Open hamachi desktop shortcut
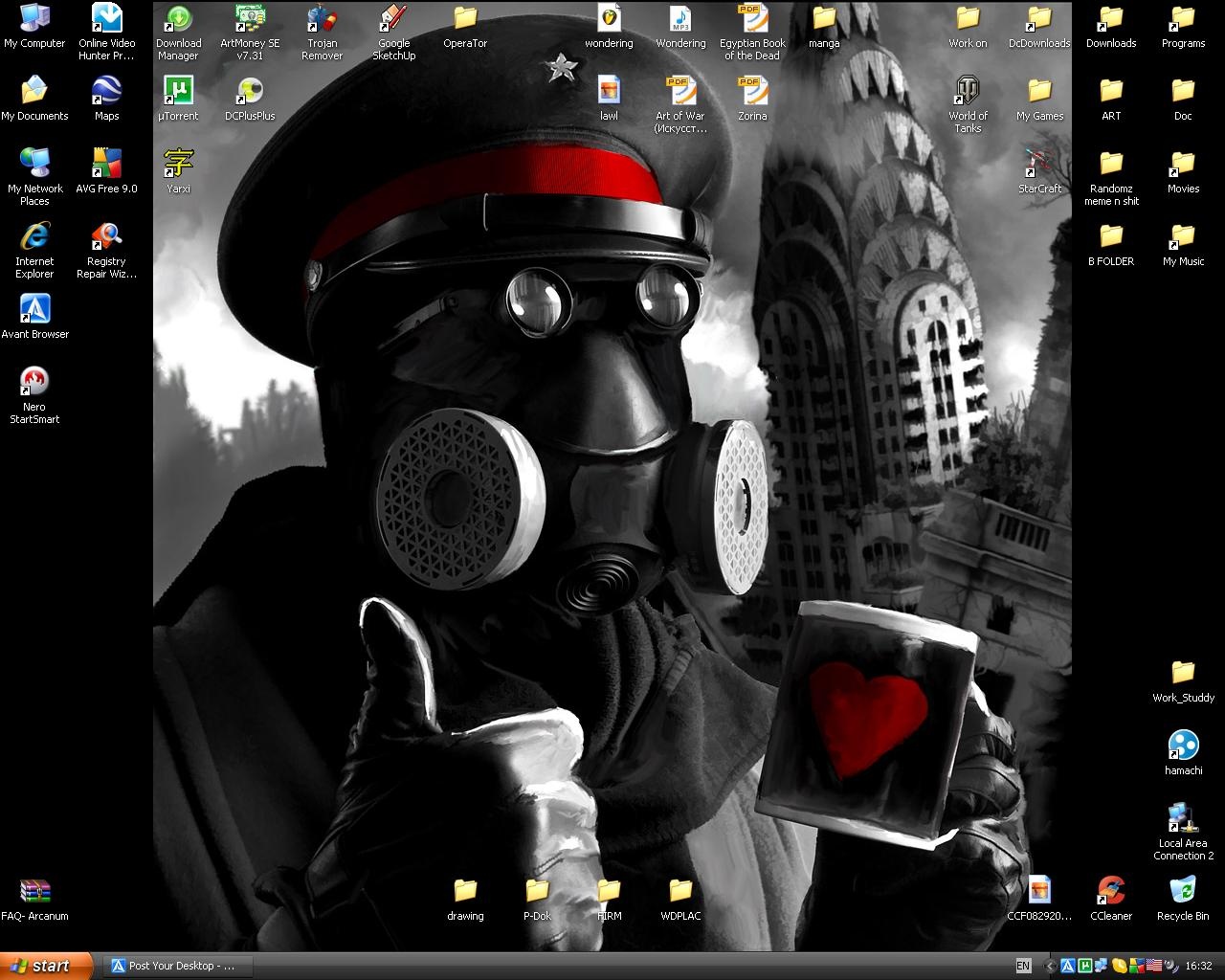The height and width of the screenshot is (980, 1225). pos(1183,754)
